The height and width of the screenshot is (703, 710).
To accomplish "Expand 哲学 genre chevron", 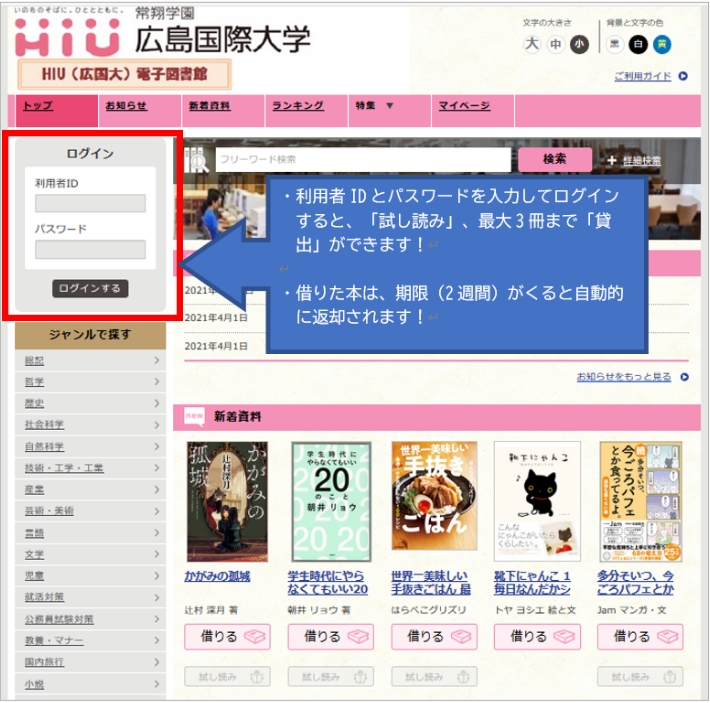I will [x=157, y=382].
